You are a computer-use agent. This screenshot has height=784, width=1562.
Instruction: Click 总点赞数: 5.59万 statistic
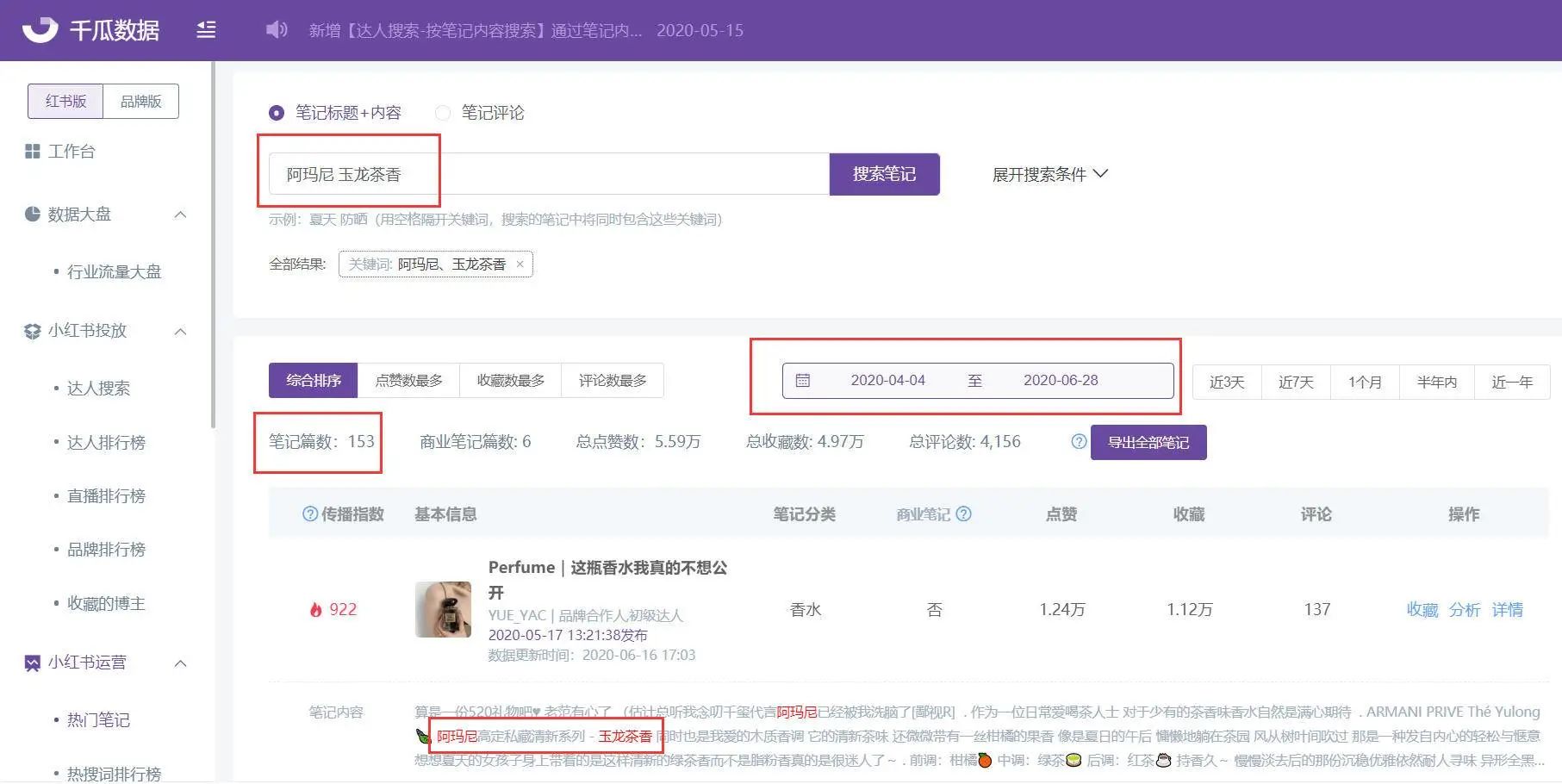(638, 442)
